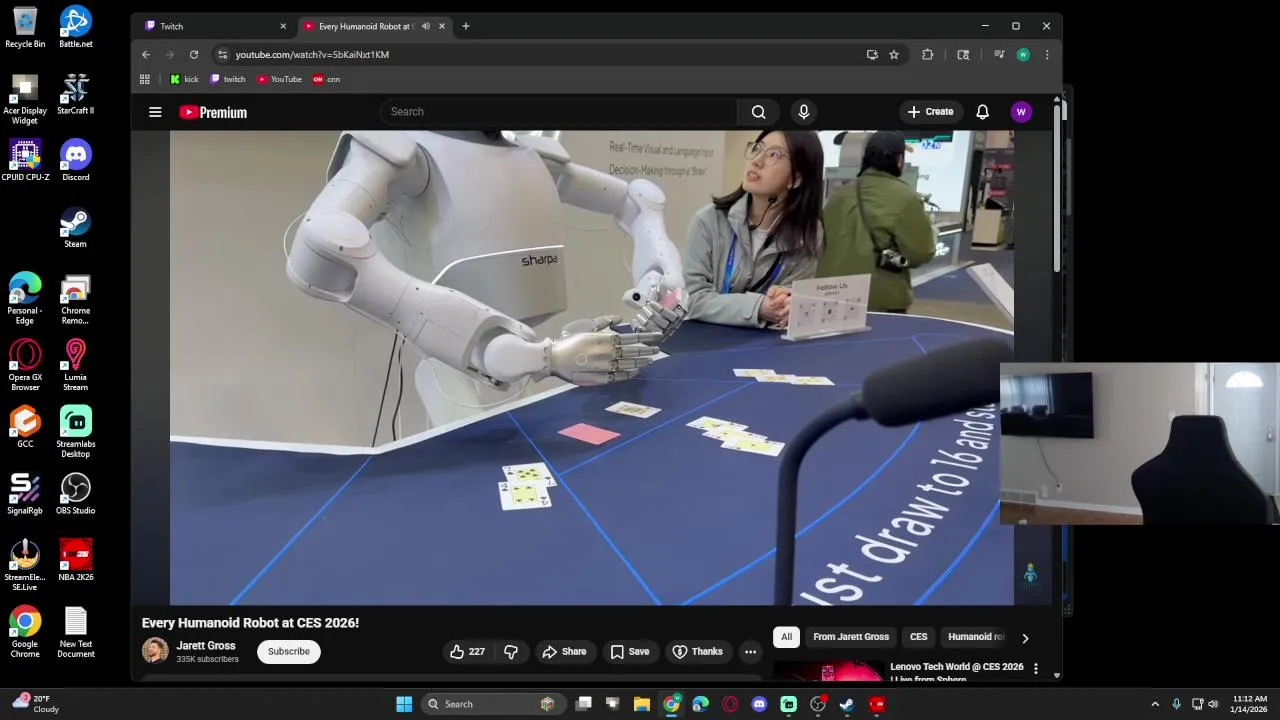Open Chrome media controls icon
Viewport: 1280px width, 720px height.
tap(998, 55)
